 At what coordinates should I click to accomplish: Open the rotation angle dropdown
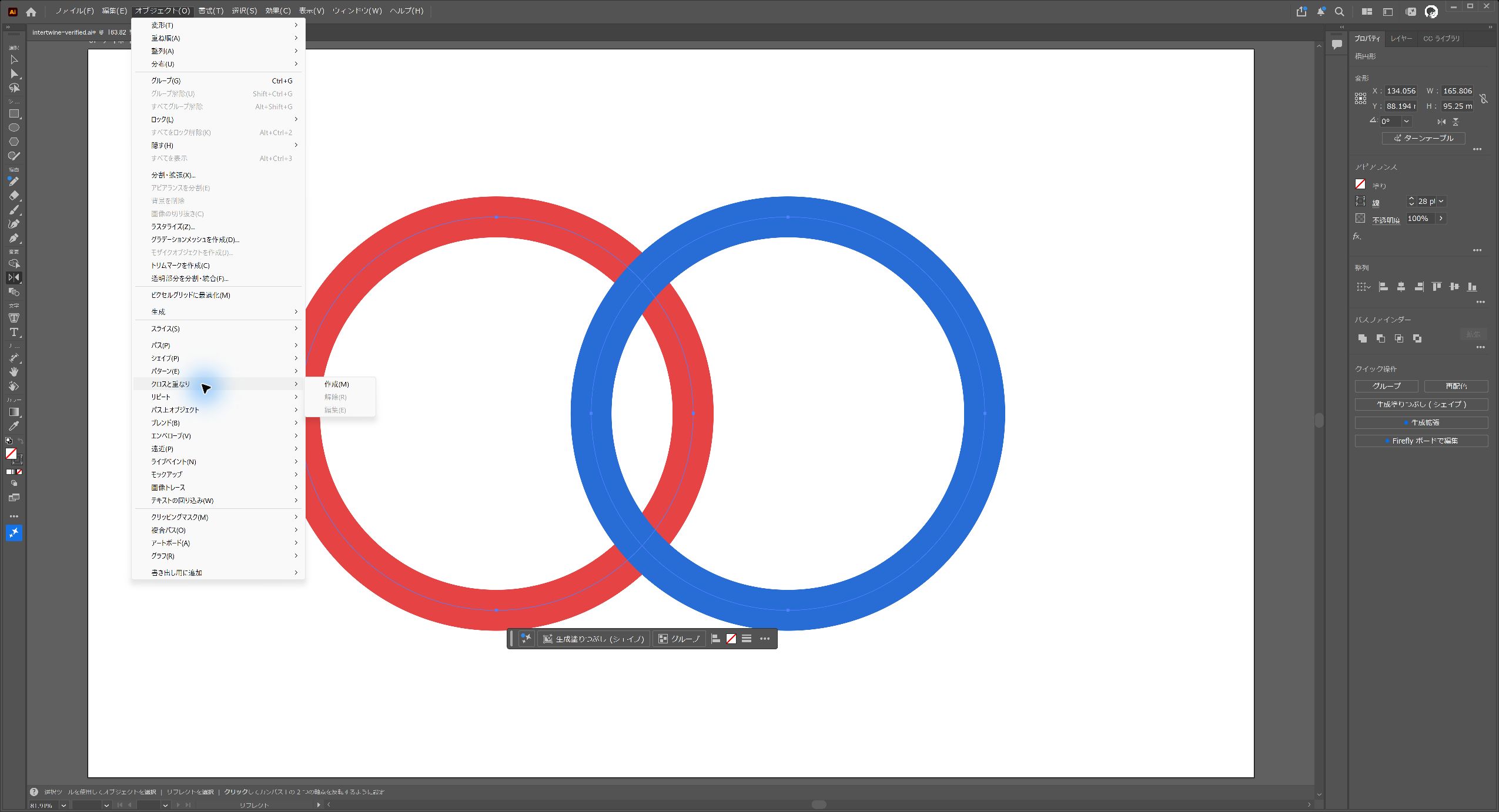(x=1406, y=122)
